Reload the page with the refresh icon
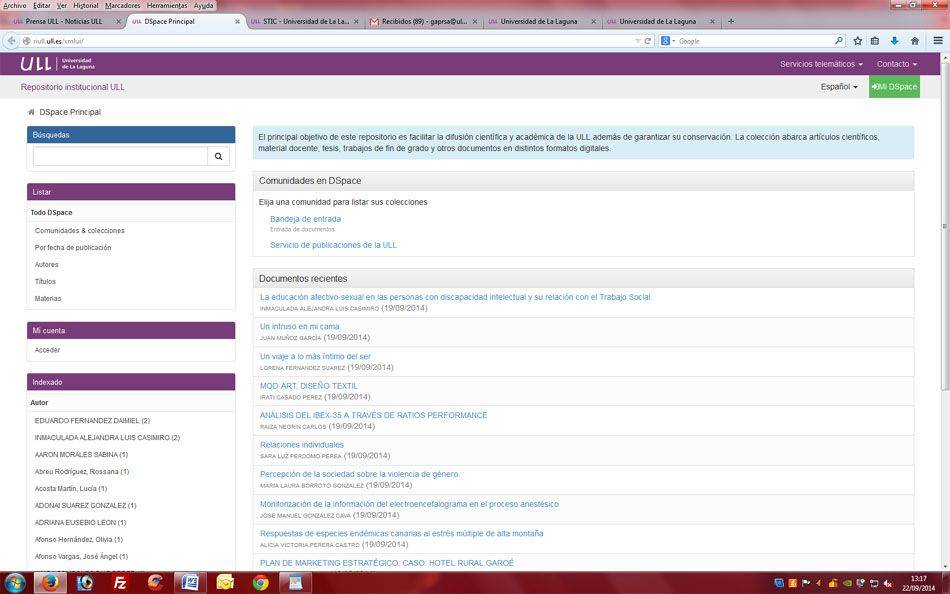Image resolution: width=950 pixels, height=594 pixels. pos(648,41)
